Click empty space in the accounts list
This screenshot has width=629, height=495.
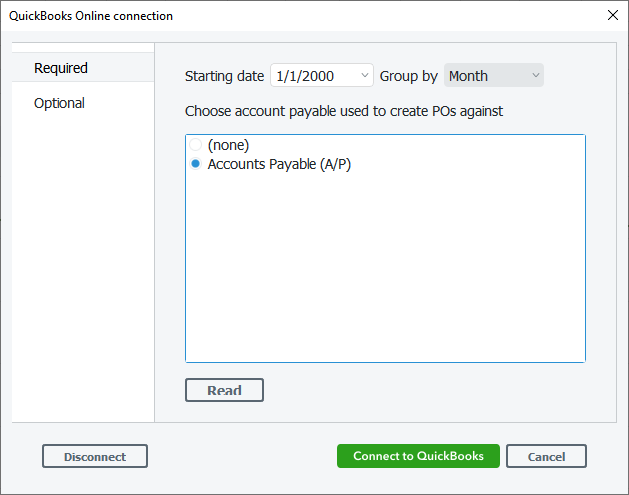click(385, 270)
